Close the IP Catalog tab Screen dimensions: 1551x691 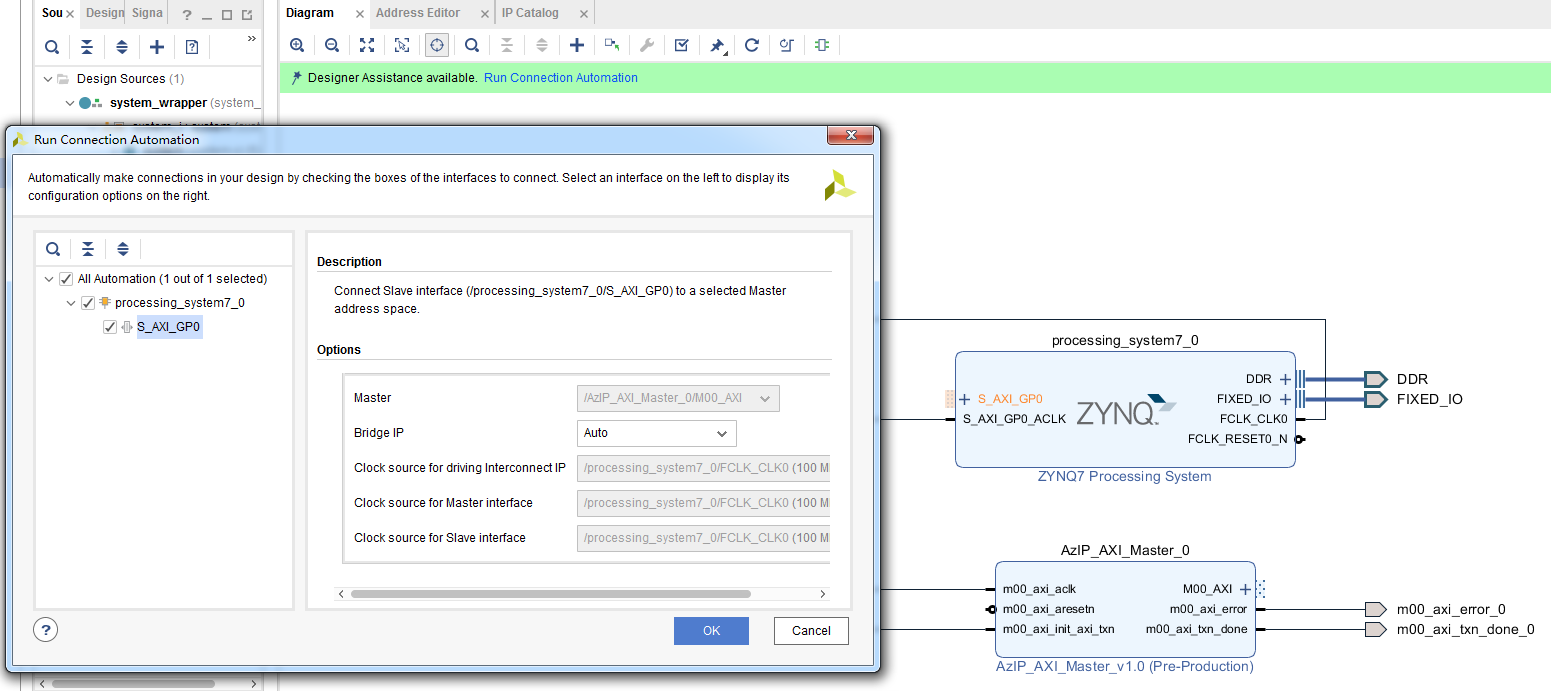pyautogui.click(x=583, y=14)
